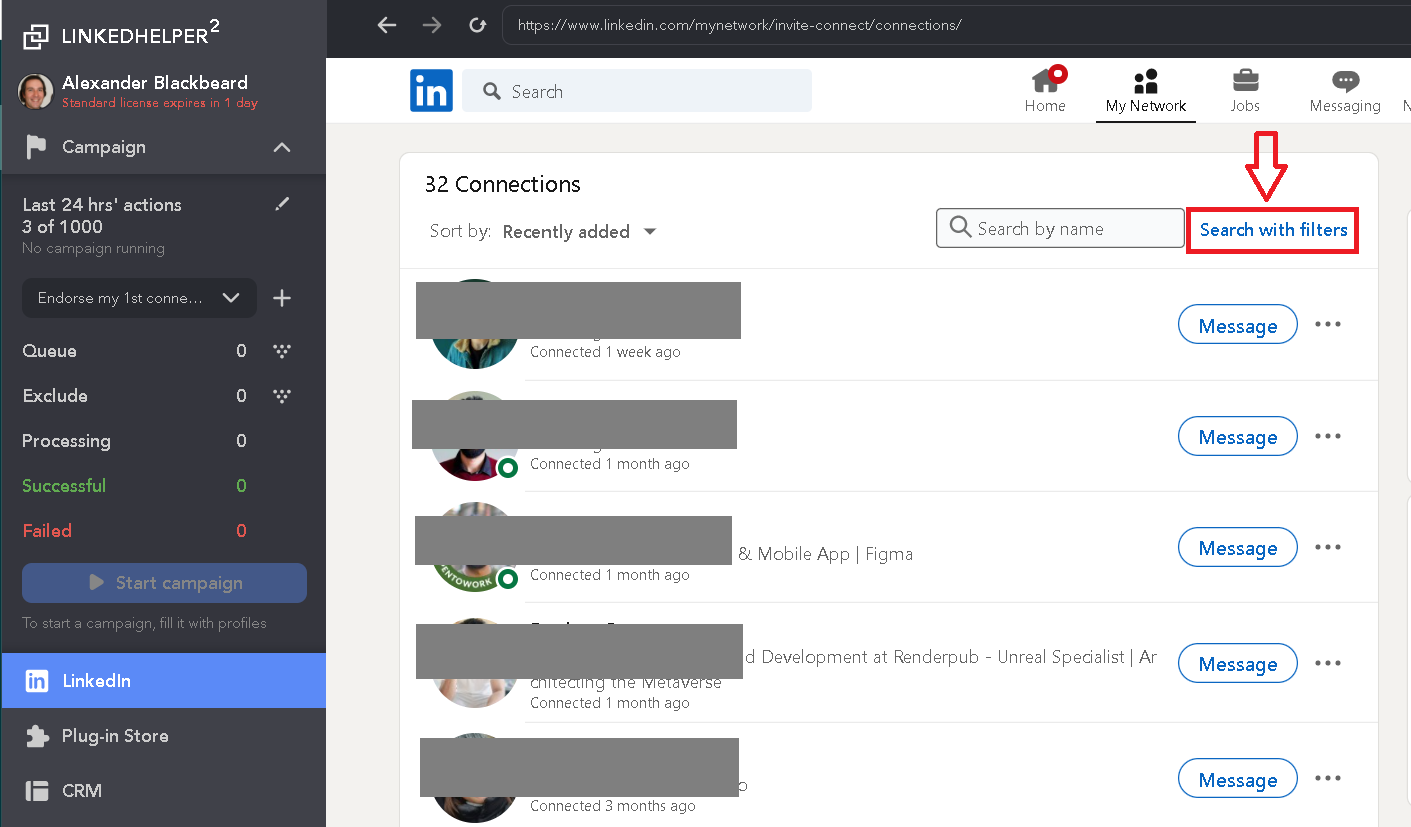Open profile photo of 1 week ago connection
This screenshot has width=1411, height=827.
474,324
